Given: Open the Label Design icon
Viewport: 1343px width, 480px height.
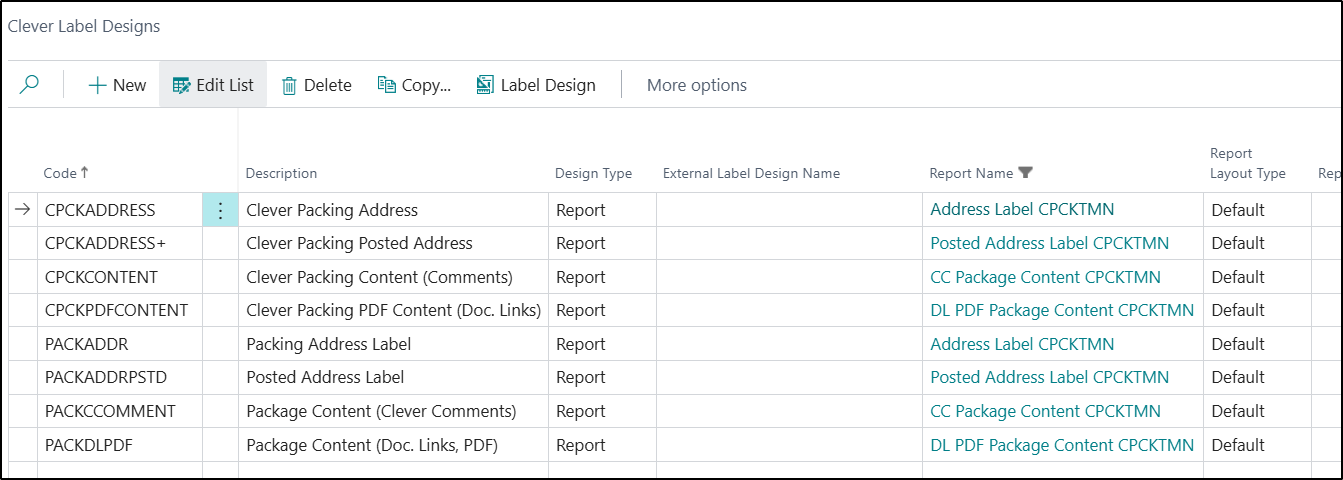Looking at the screenshot, I should [485, 85].
